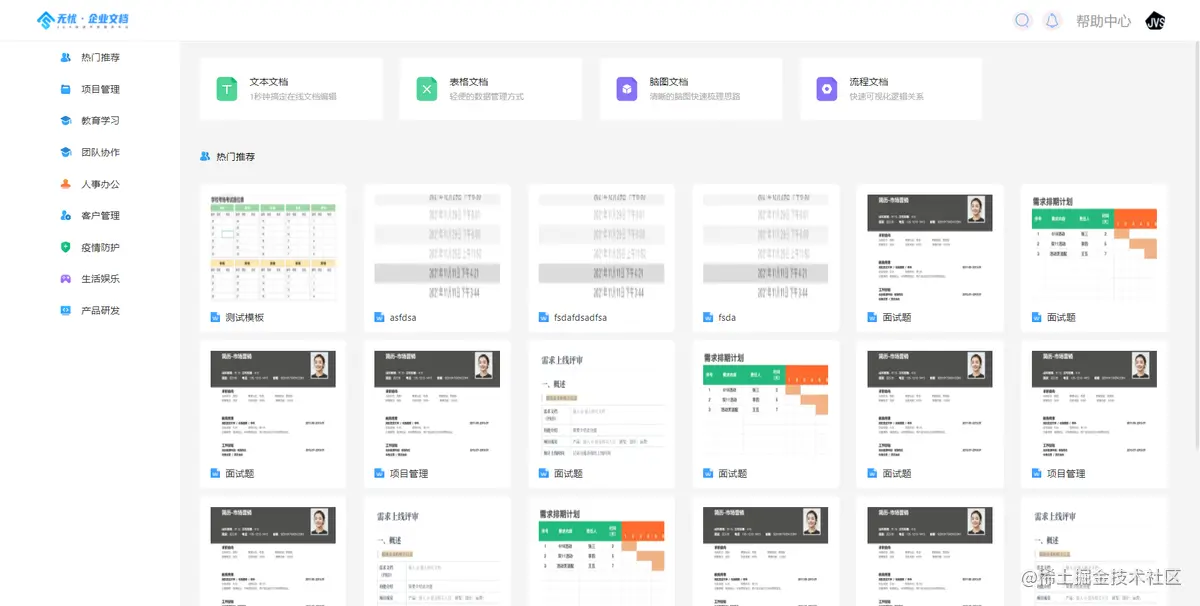Open 产品研发 sidebar icon
Image resolution: width=1200 pixels, height=606 pixels.
(66, 311)
